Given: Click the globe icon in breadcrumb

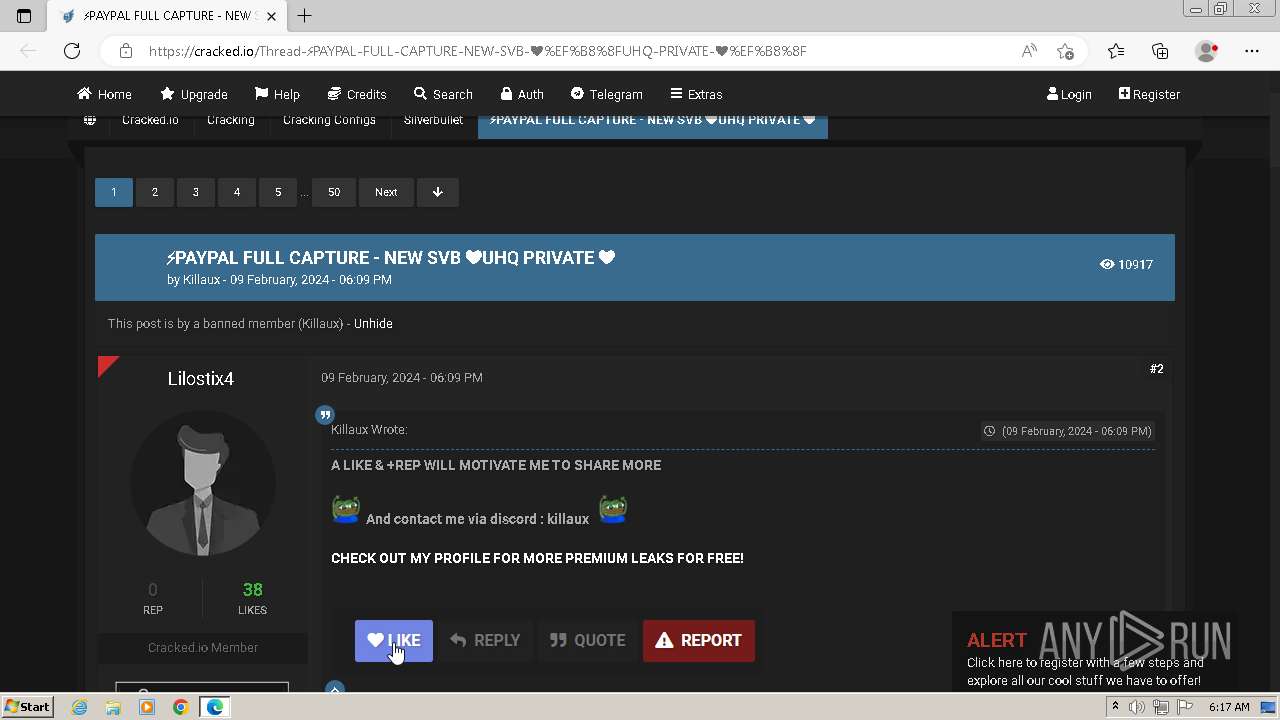Looking at the screenshot, I should (x=90, y=120).
